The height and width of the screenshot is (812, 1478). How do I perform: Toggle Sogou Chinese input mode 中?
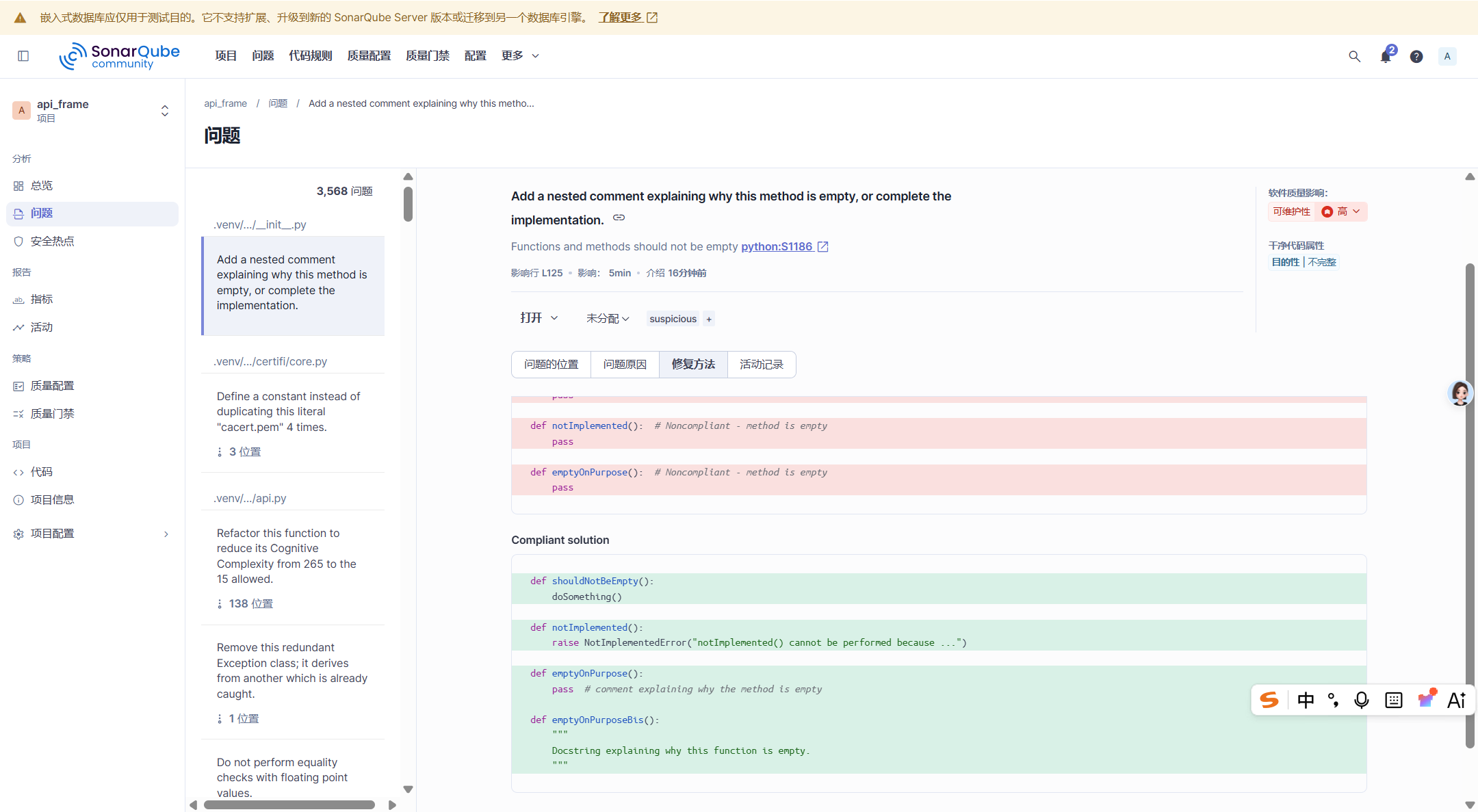1306,700
